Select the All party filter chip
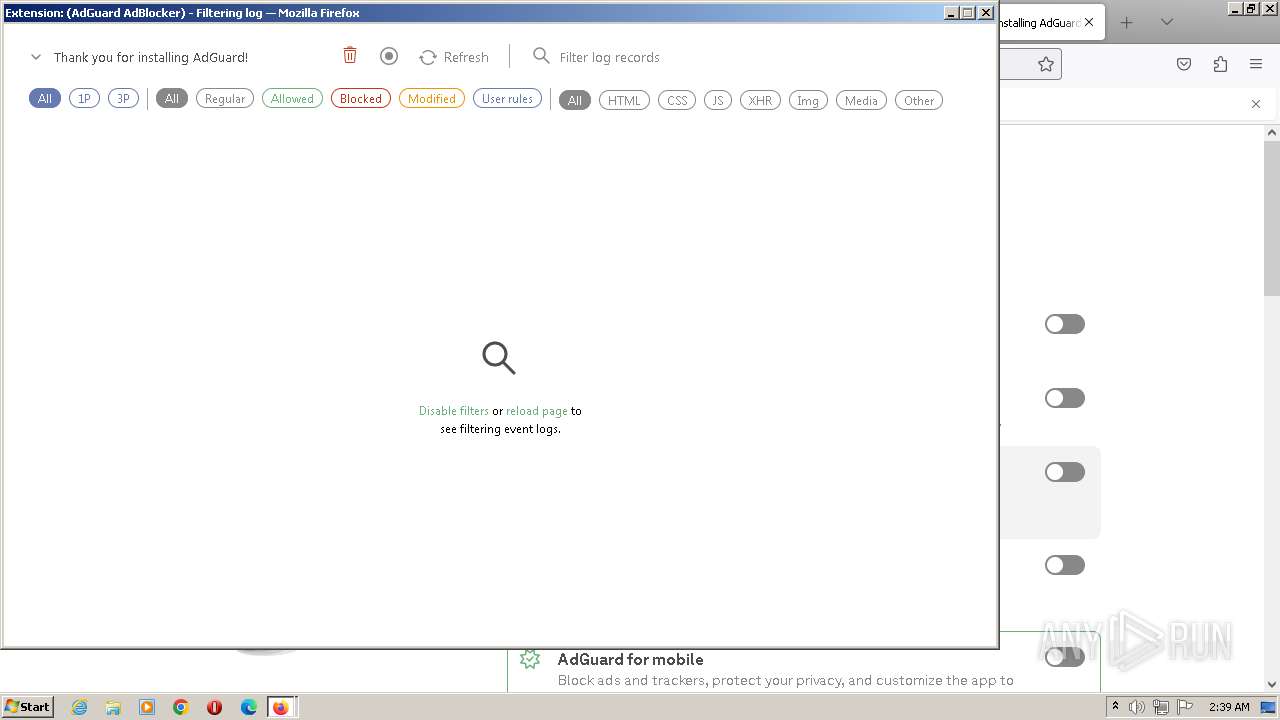Screen dimensions: 1280x720 coord(45,98)
